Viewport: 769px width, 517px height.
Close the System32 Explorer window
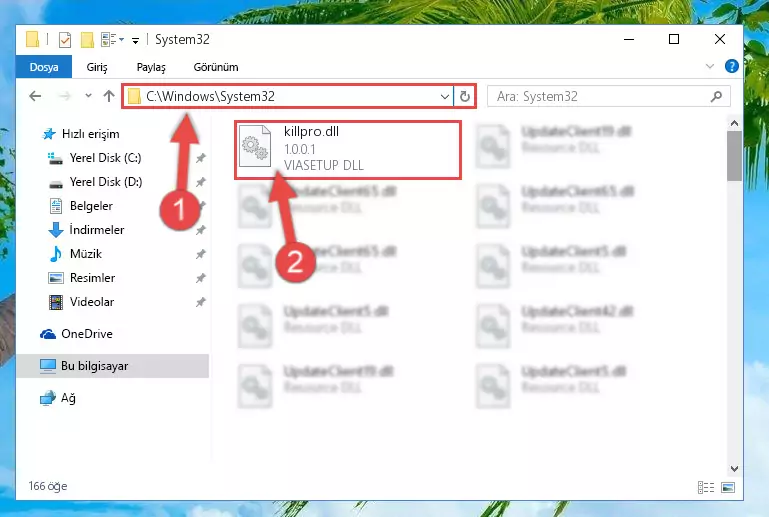719,39
